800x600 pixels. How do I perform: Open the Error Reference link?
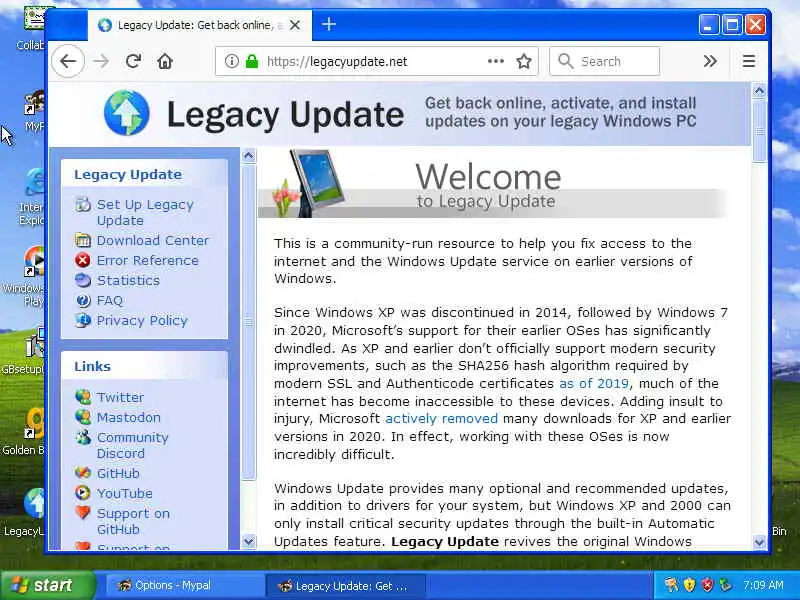147,260
